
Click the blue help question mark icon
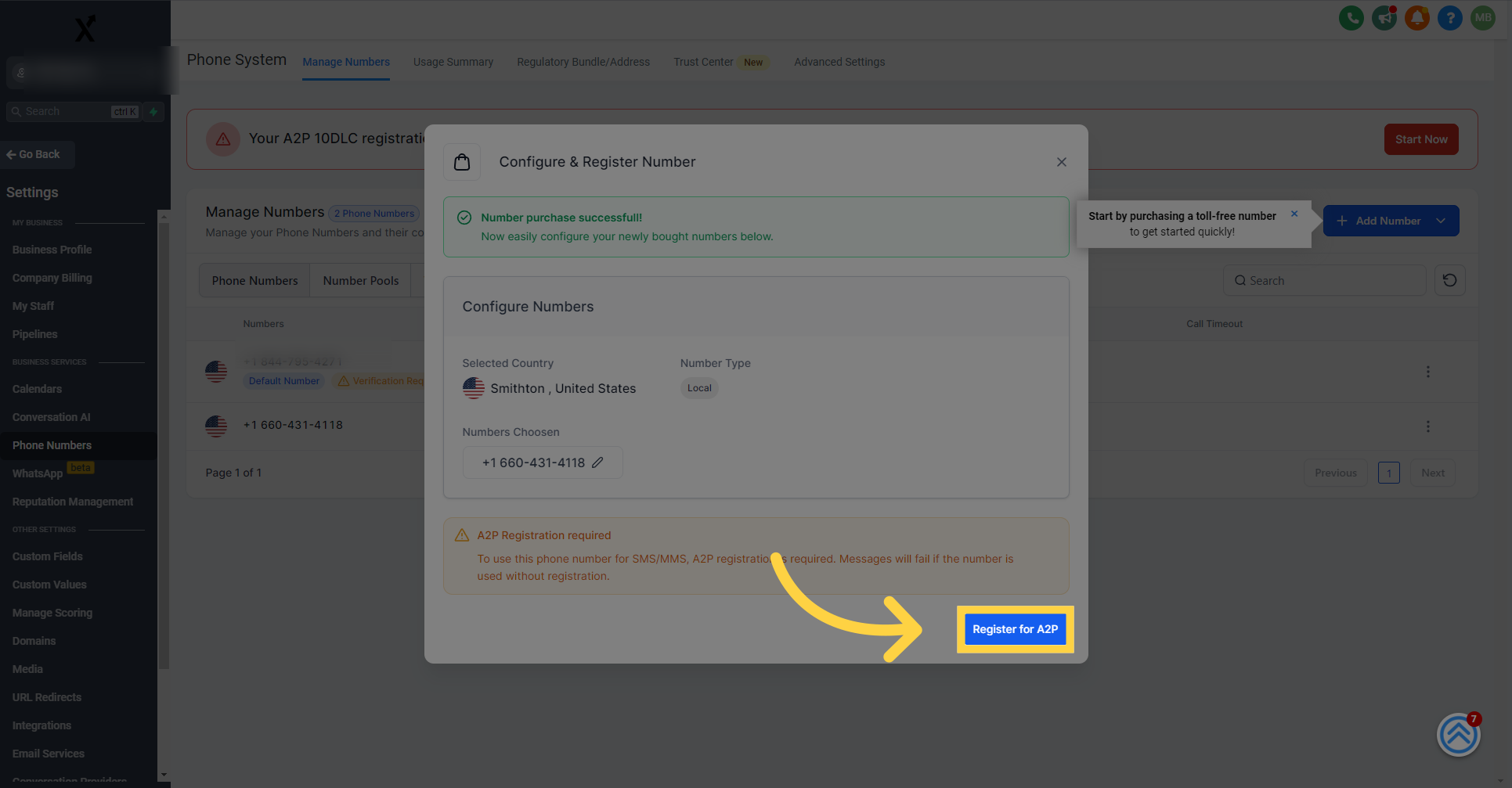1450,18
